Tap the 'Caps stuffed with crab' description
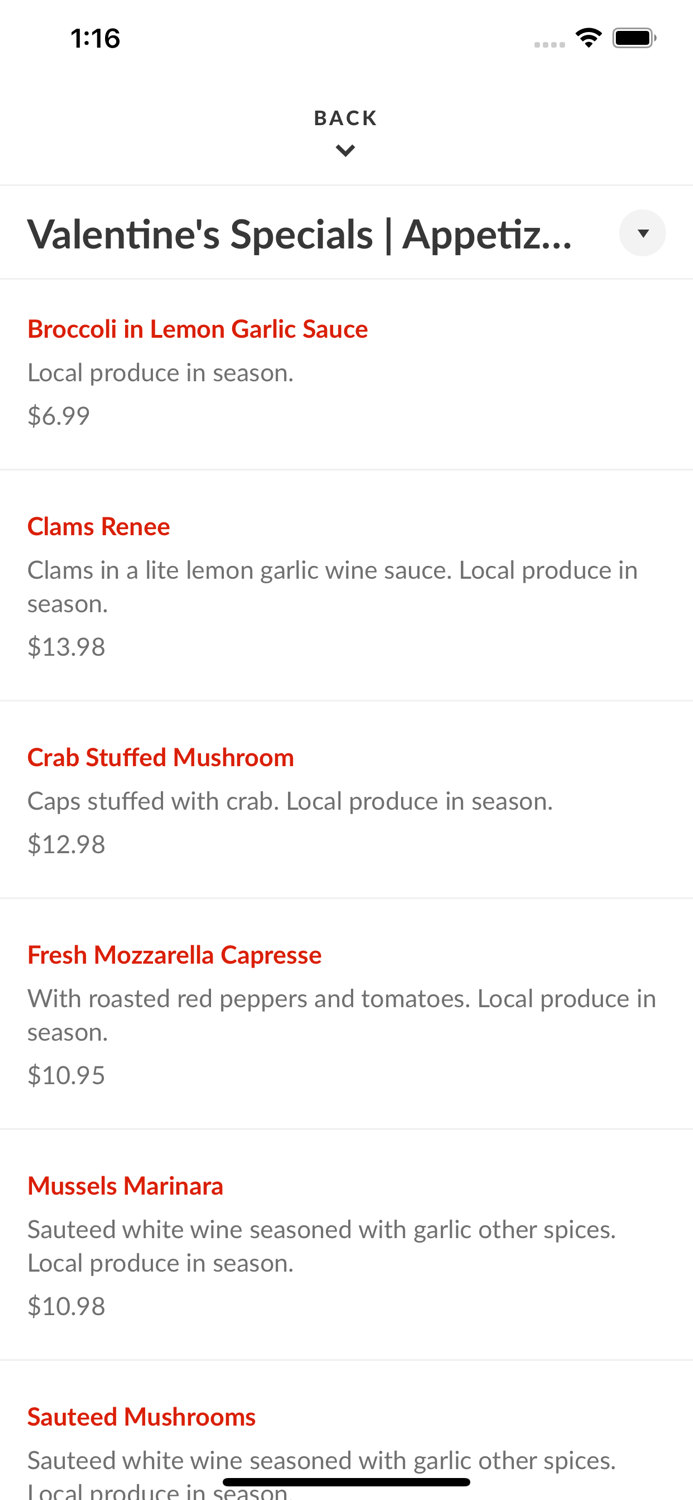 (x=290, y=801)
